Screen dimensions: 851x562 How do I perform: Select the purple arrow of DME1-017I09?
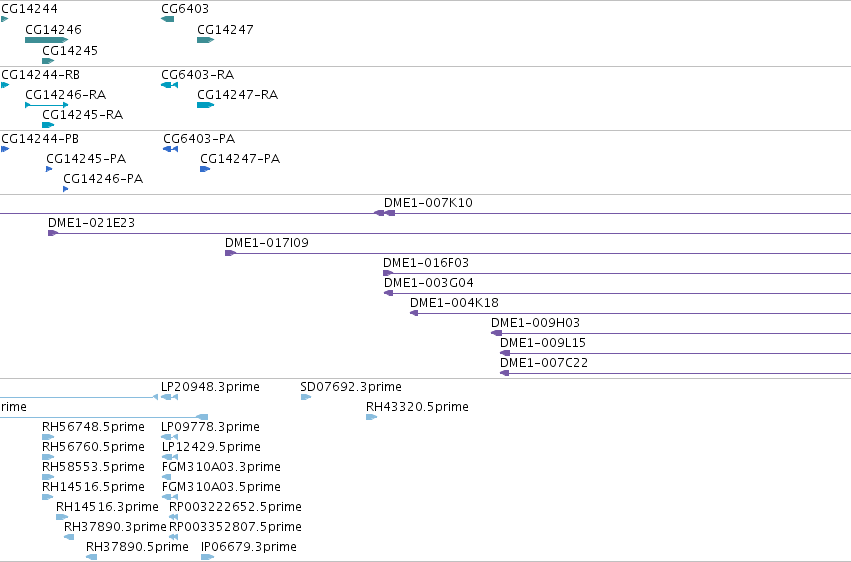(x=231, y=253)
